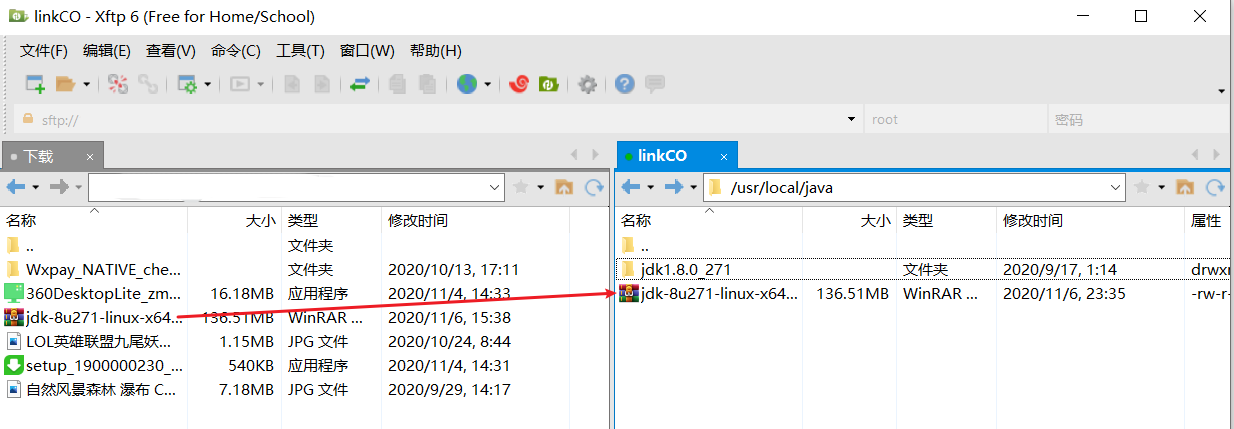The width and height of the screenshot is (1234, 429).
Task: Open the host address dropdown arrow
Action: 851,119
